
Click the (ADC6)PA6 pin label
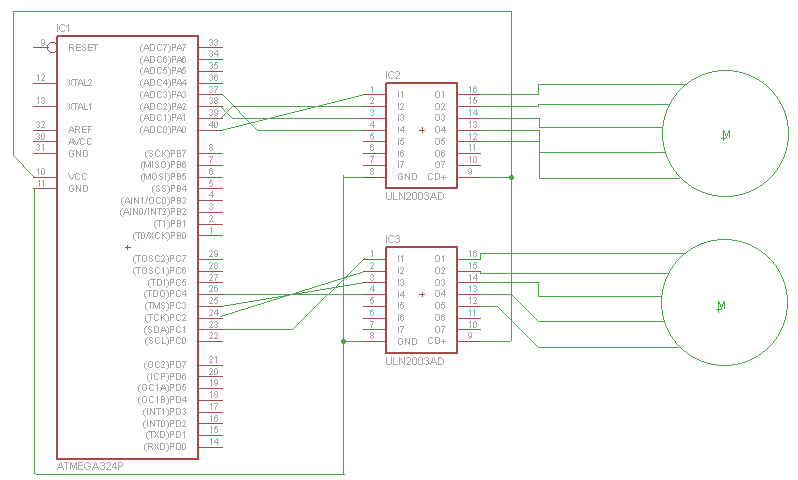pyautogui.click(x=163, y=59)
